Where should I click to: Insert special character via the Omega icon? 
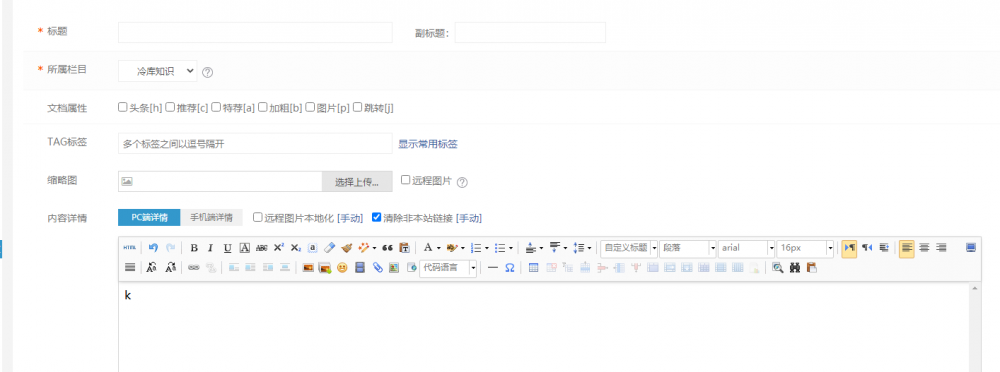(510, 267)
